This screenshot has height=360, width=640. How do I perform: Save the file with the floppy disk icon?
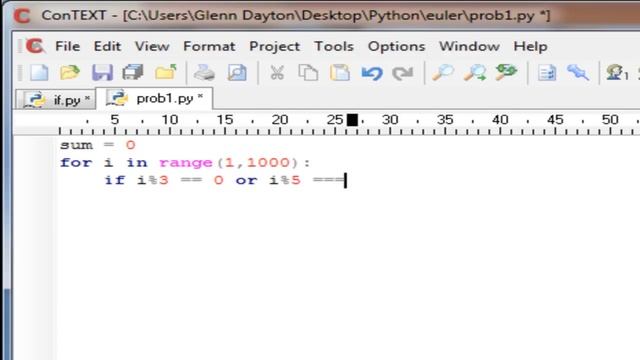coord(102,73)
